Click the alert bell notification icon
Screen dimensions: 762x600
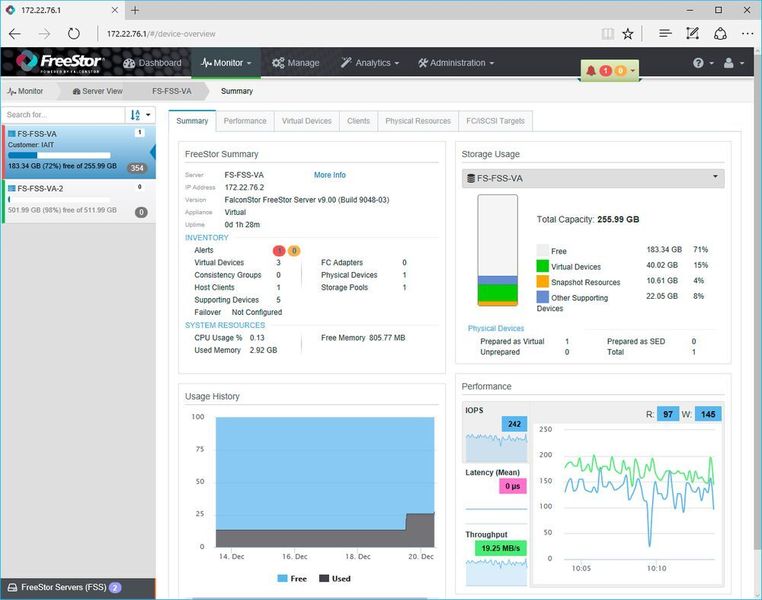point(591,71)
